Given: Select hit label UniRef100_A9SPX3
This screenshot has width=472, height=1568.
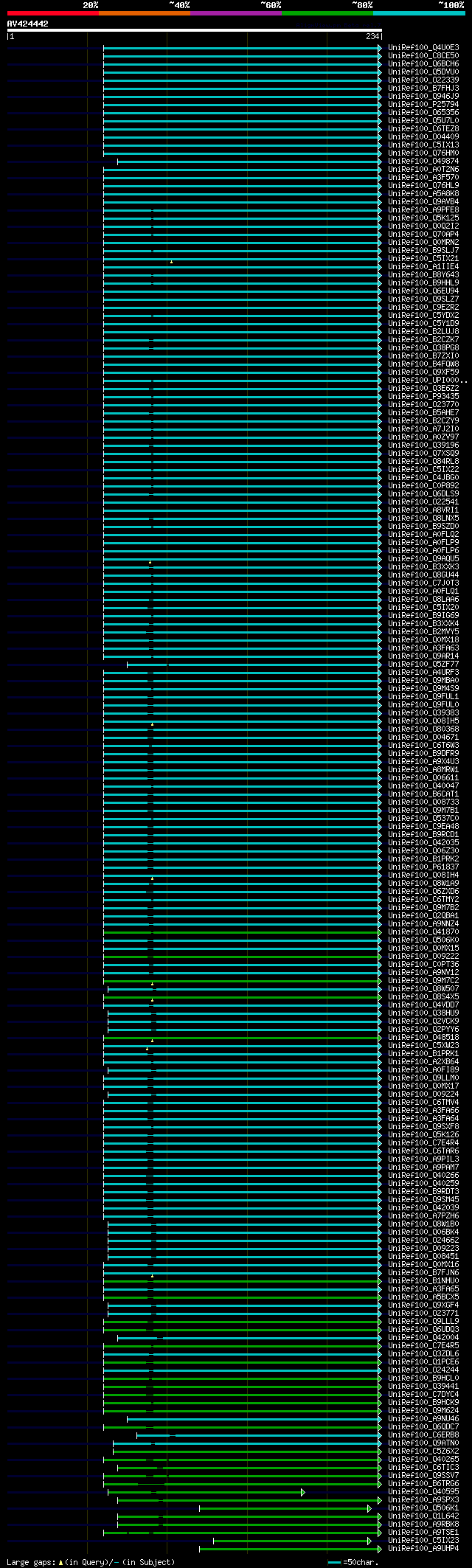Looking at the screenshot, I should click(x=423, y=1499).
